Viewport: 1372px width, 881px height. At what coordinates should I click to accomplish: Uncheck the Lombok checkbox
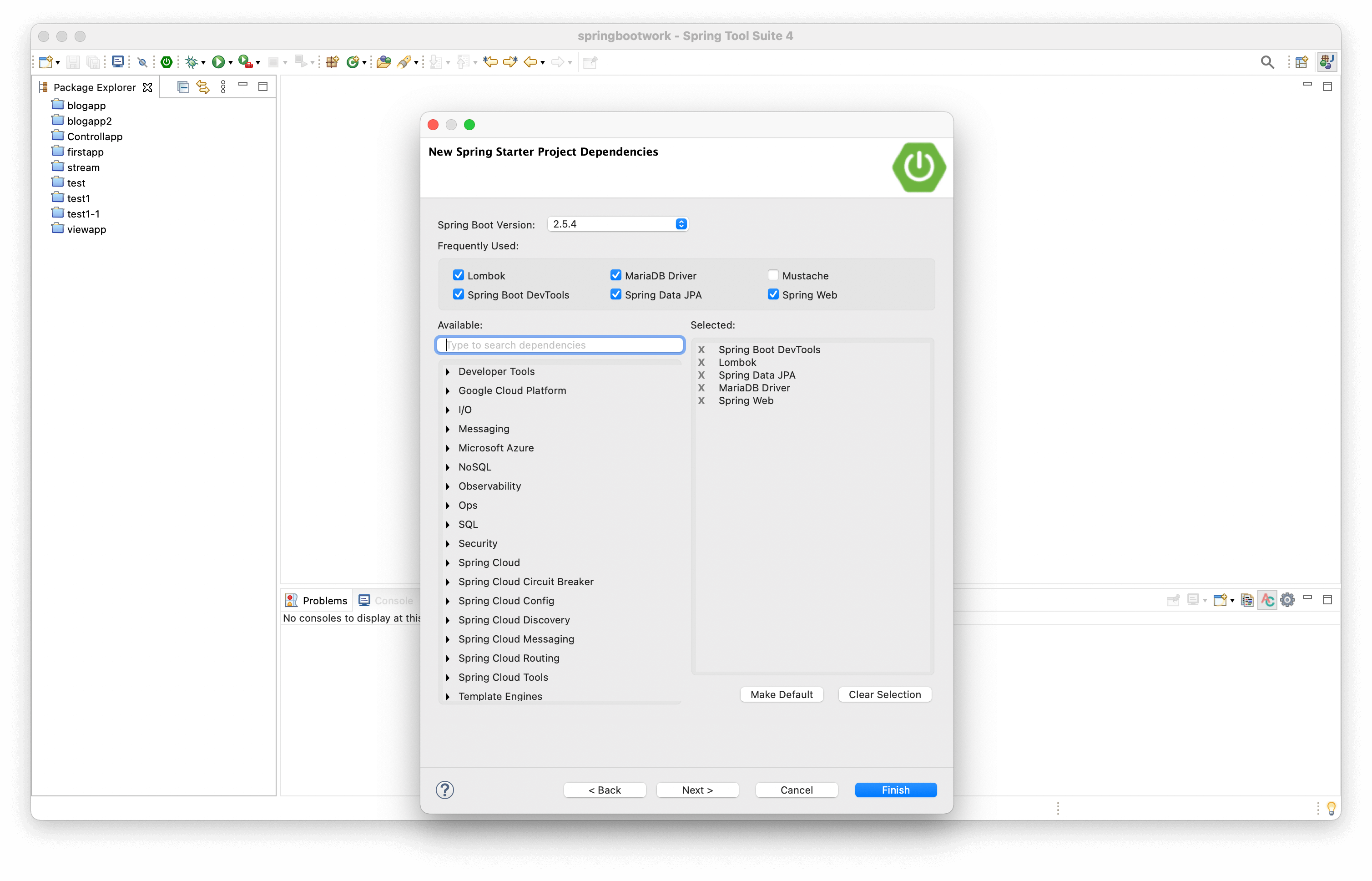tap(458, 275)
